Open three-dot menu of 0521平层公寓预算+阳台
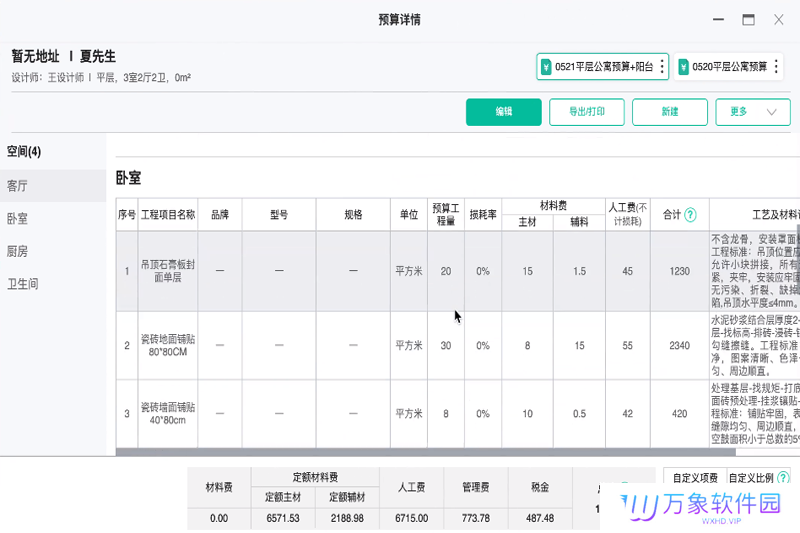Image resolution: width=800 pixels, height=533 pixels. [x=662, y=66]
